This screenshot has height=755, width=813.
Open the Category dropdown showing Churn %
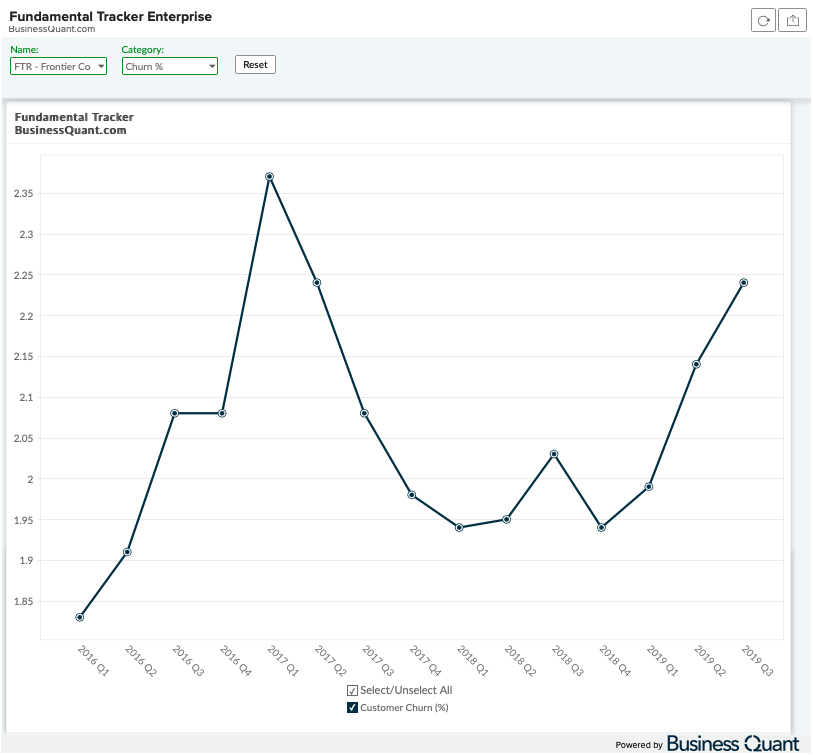[170, 66]
